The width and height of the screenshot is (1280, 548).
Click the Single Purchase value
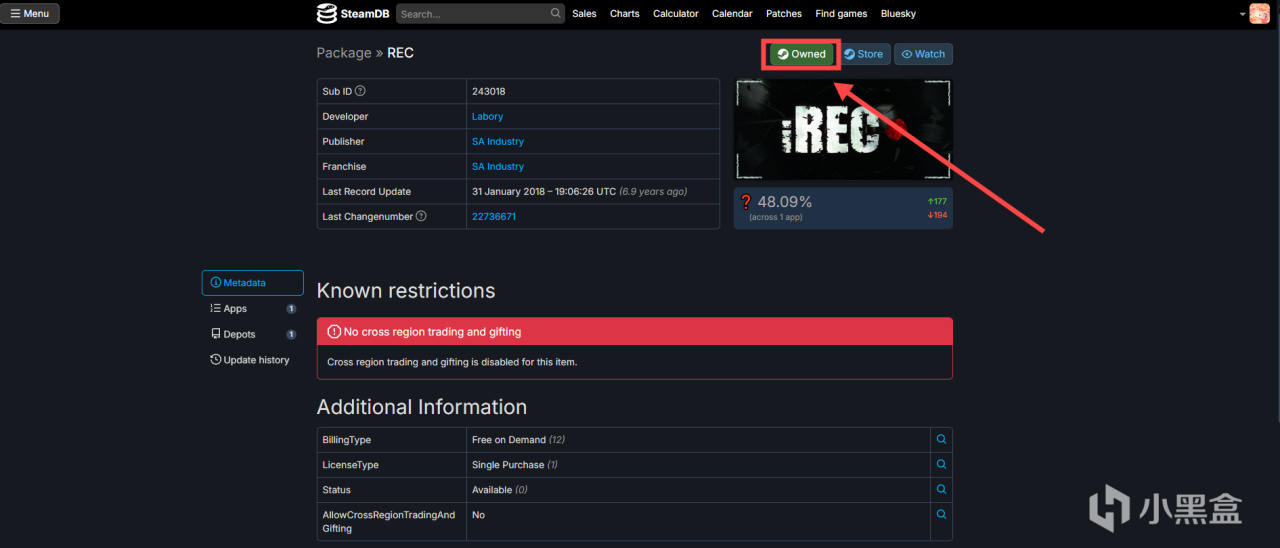508,465
